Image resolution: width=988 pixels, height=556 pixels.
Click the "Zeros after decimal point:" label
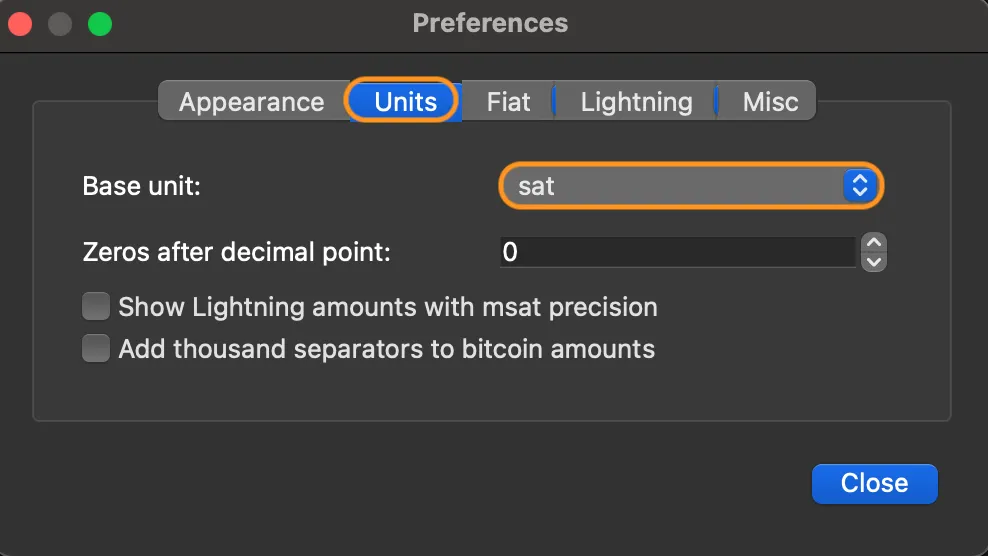(x=236, y=252)
